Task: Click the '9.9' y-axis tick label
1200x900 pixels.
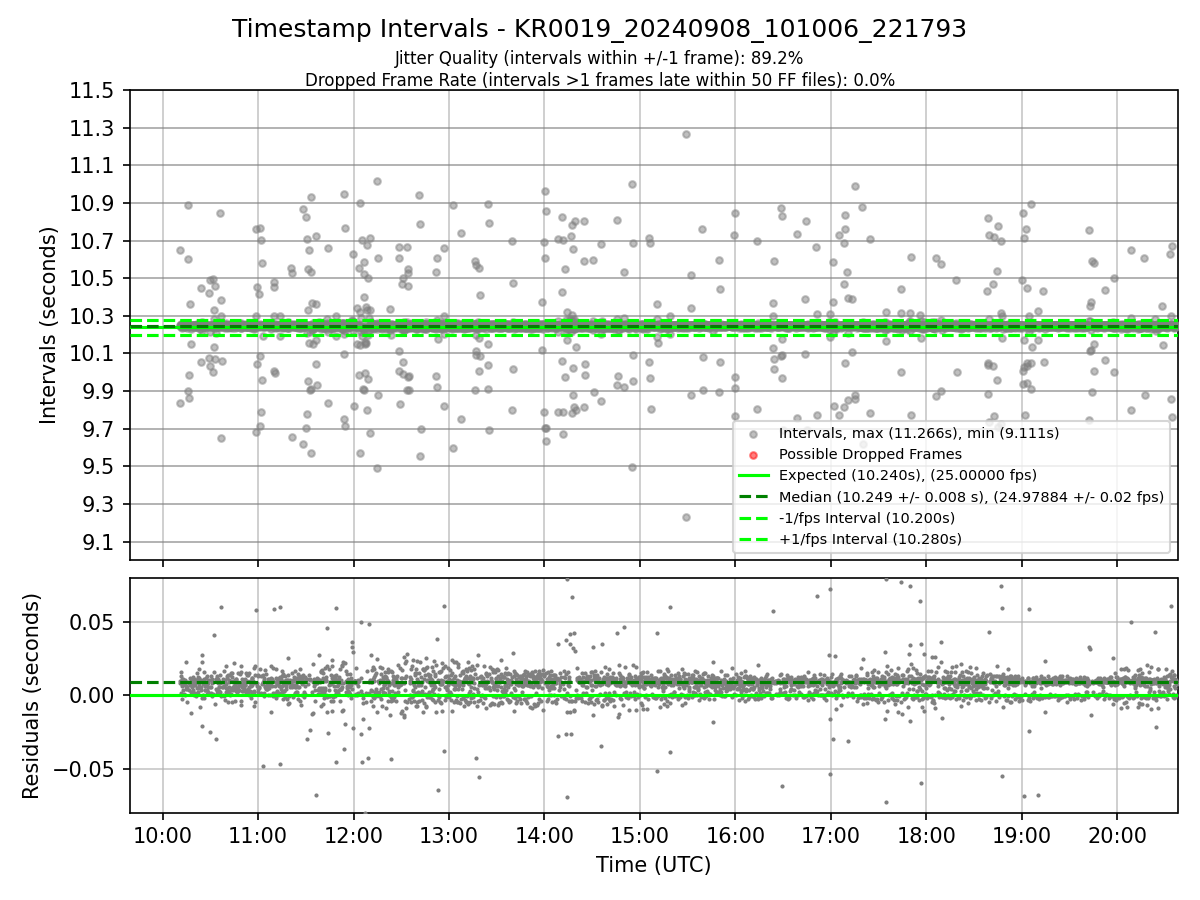Action: [99, 391]
